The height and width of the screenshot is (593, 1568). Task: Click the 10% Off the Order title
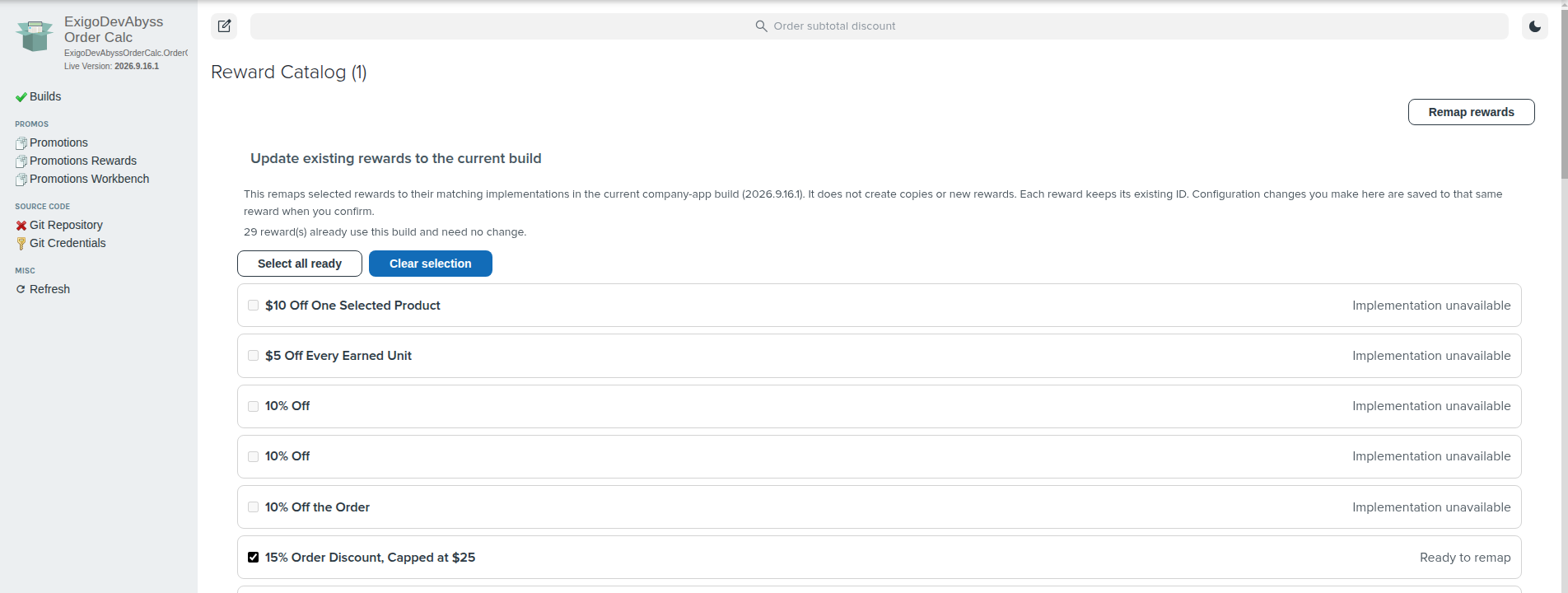317,507
